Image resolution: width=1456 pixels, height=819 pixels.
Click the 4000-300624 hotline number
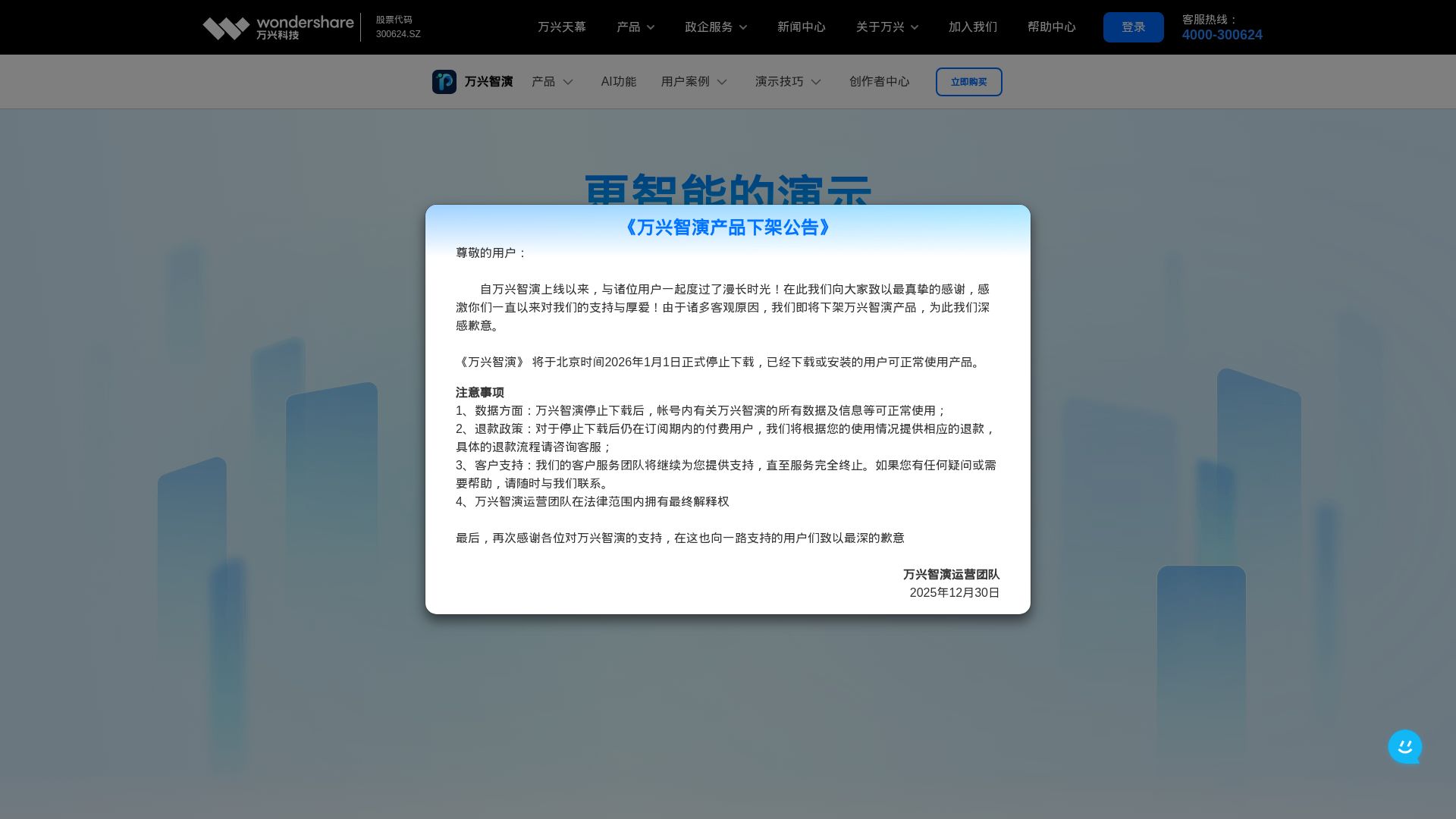click(1222, 35)
